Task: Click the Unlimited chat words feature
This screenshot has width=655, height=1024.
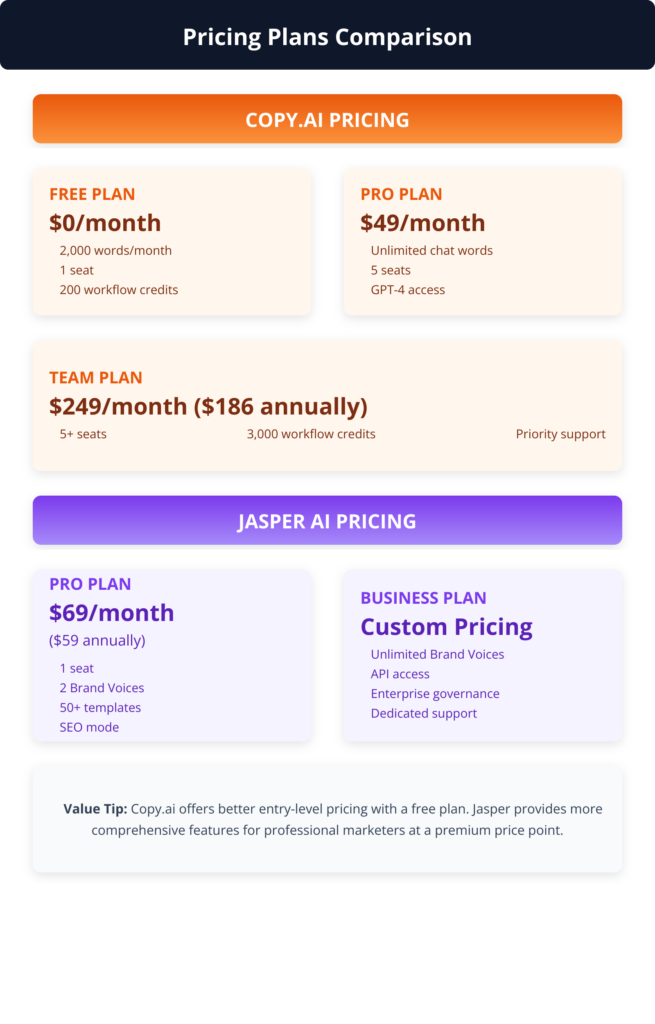Action: pyautogui.click(x=431, y=251)
